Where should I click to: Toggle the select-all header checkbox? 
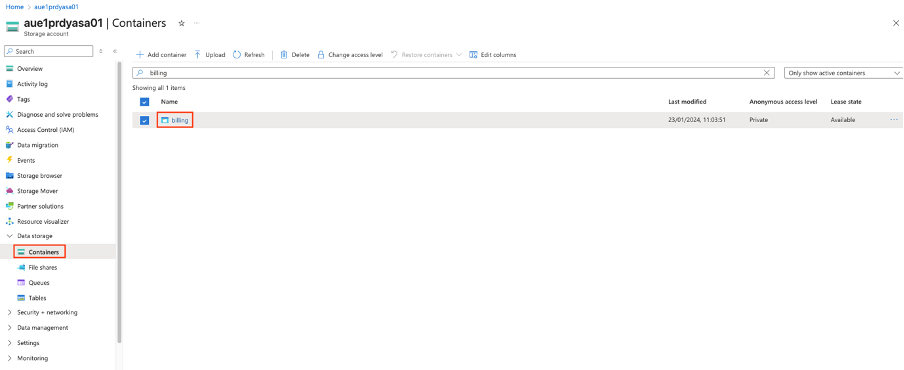pyautogui.click(x=145, y=102)
